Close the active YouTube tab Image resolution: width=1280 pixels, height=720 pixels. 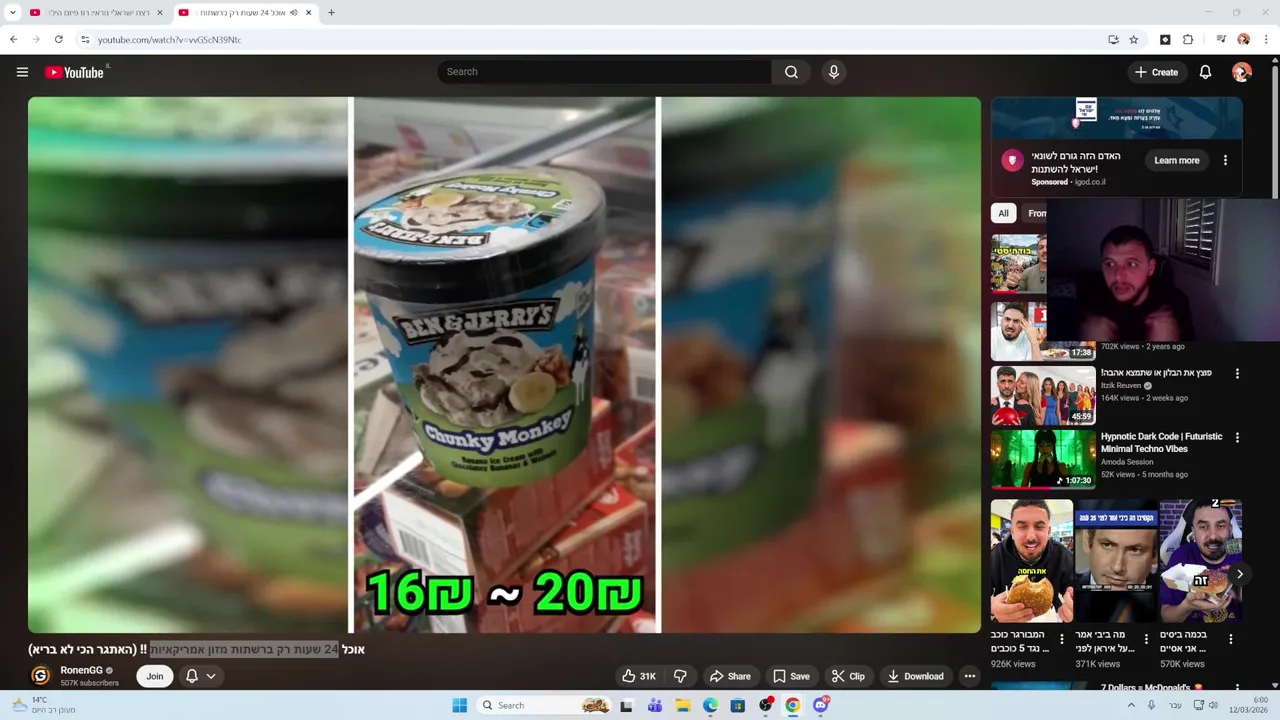click(x=309, y=13)
